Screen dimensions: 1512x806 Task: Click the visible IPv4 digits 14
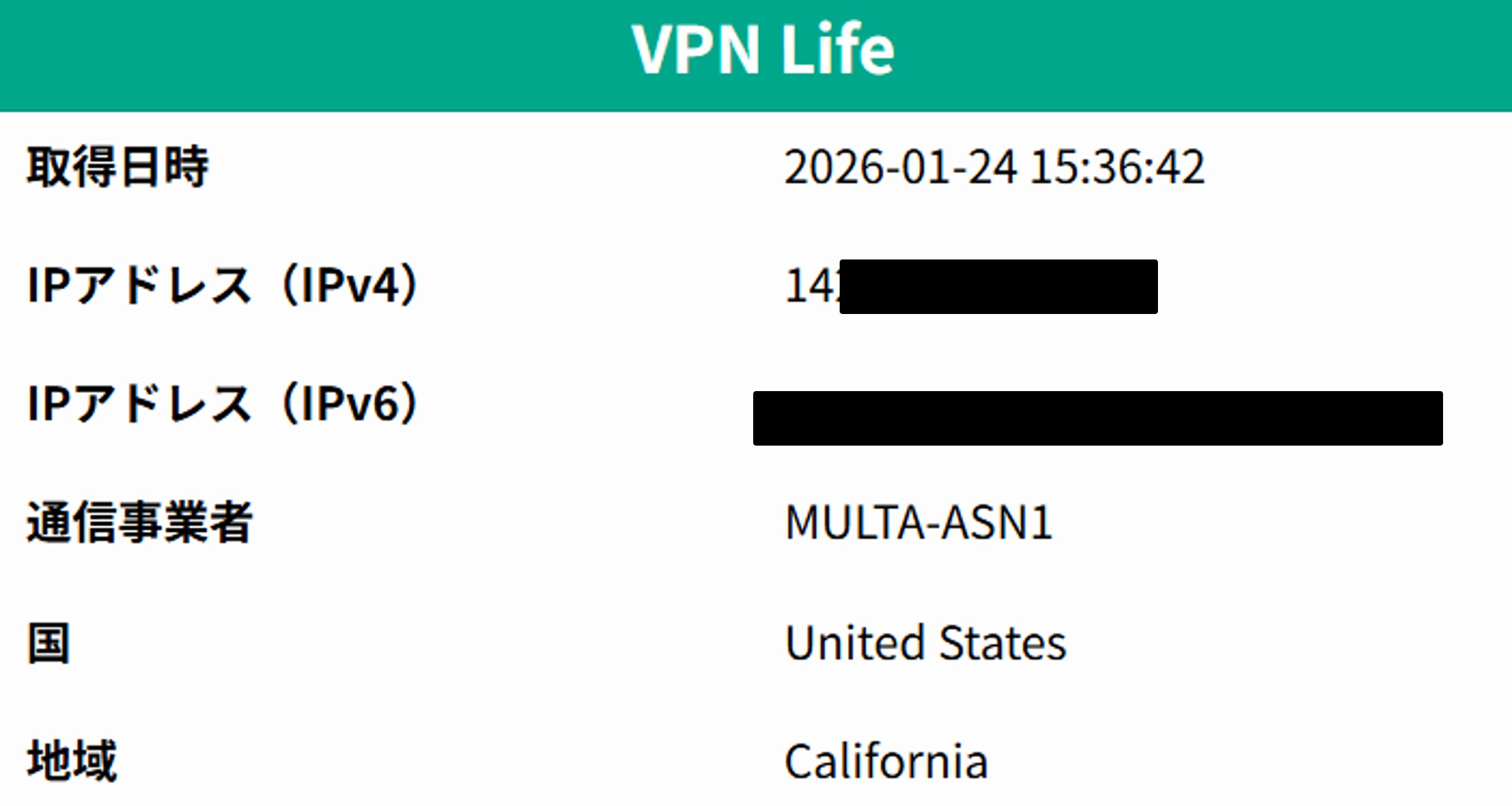pos(809,286)
